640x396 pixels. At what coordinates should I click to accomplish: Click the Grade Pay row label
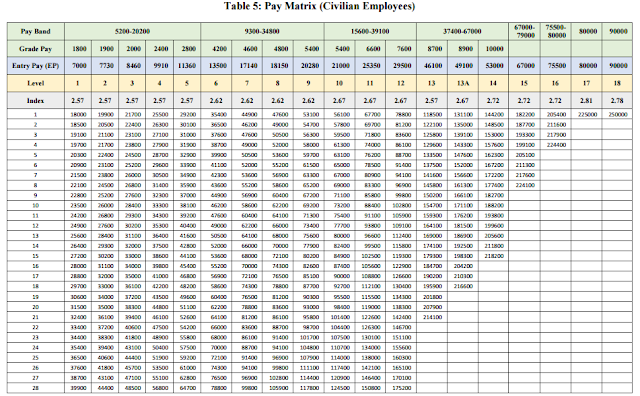coord(36,49)
